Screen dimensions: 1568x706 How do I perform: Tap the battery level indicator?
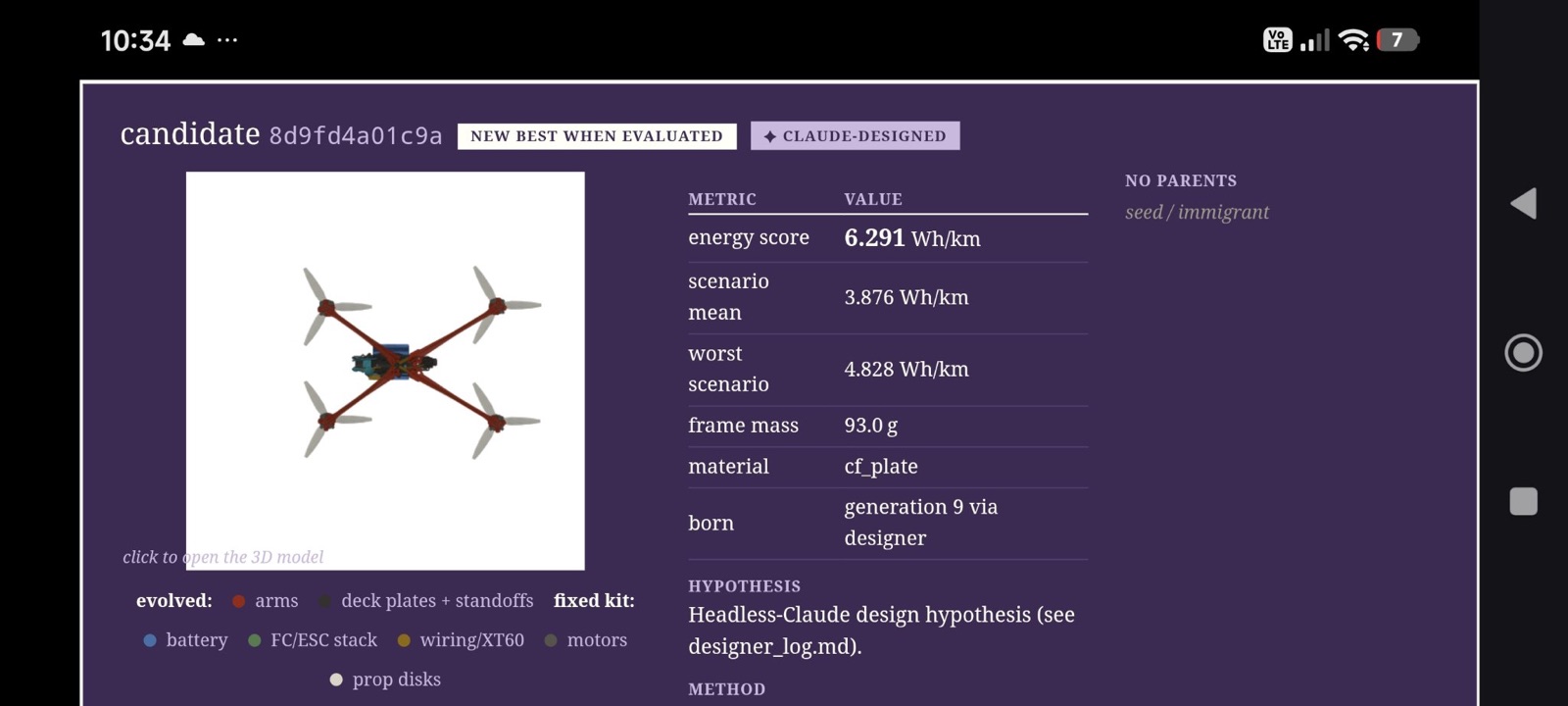pyautogui.click(x=1398, y=40)
